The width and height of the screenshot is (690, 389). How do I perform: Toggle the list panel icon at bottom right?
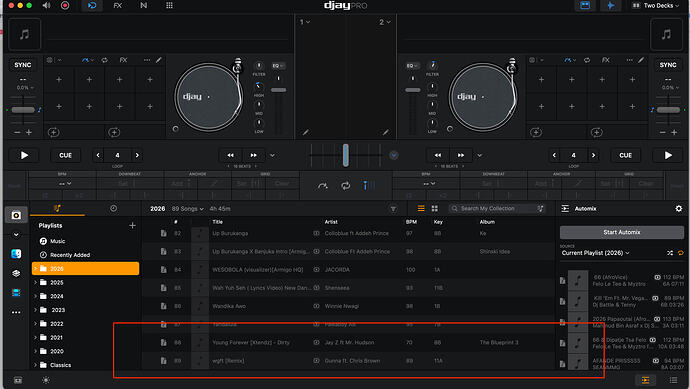point(673,380)
